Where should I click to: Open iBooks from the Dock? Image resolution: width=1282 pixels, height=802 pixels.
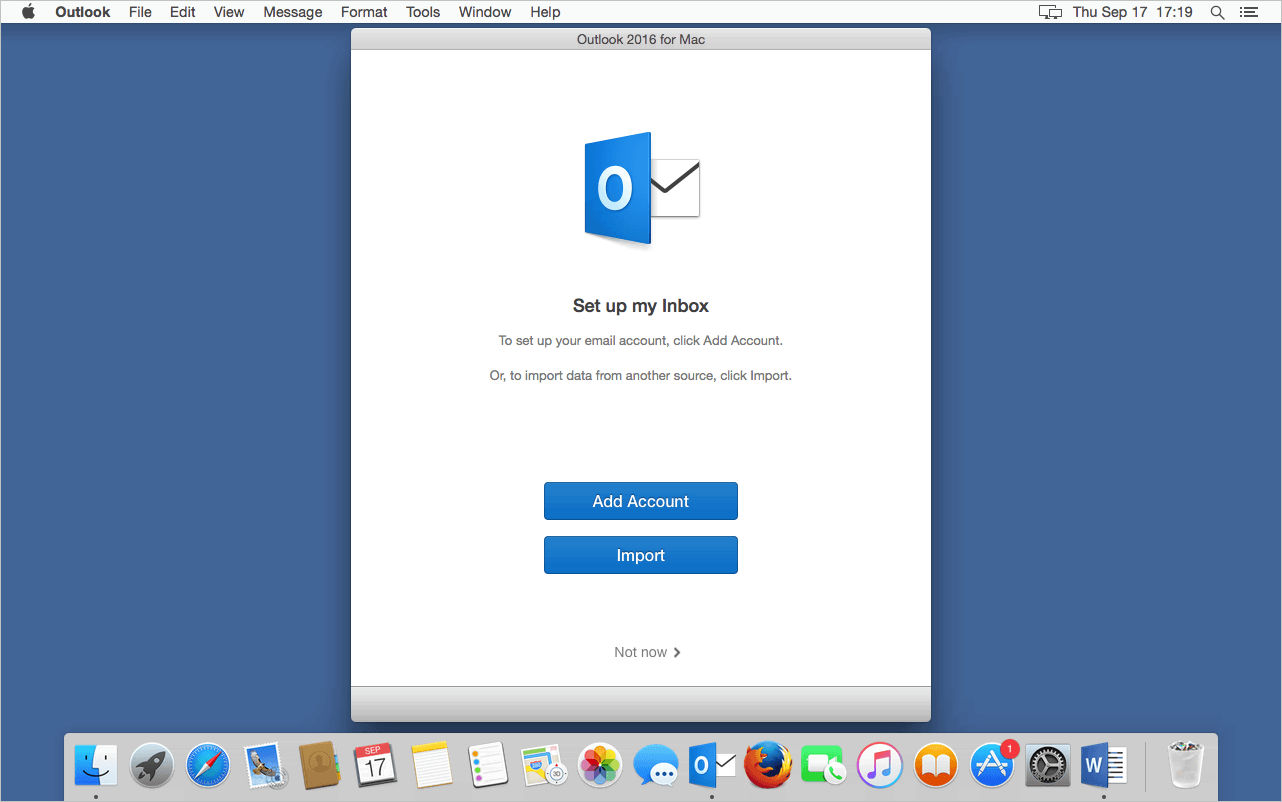pos(936,766)
